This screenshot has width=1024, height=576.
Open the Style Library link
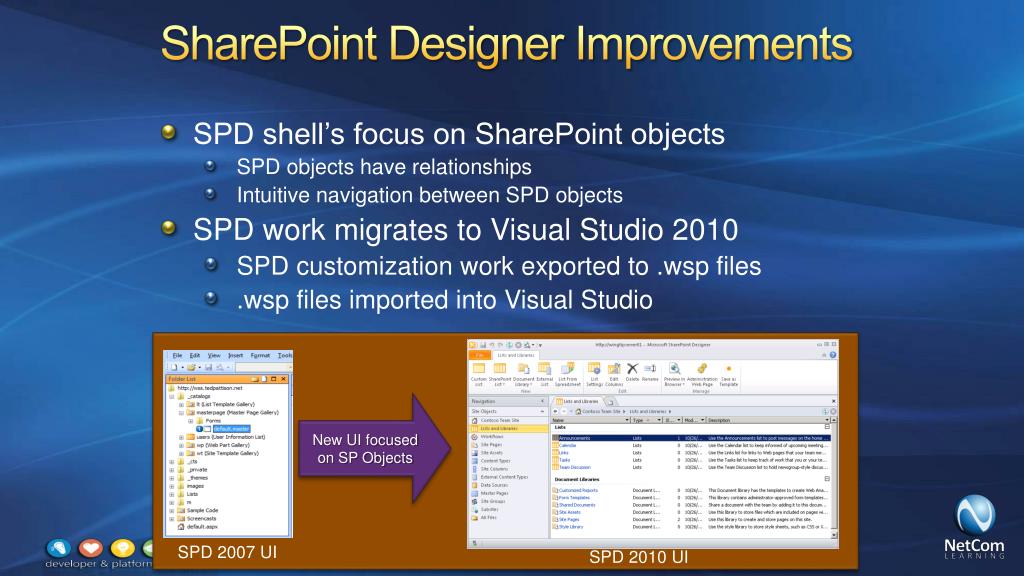click(571, 526)
